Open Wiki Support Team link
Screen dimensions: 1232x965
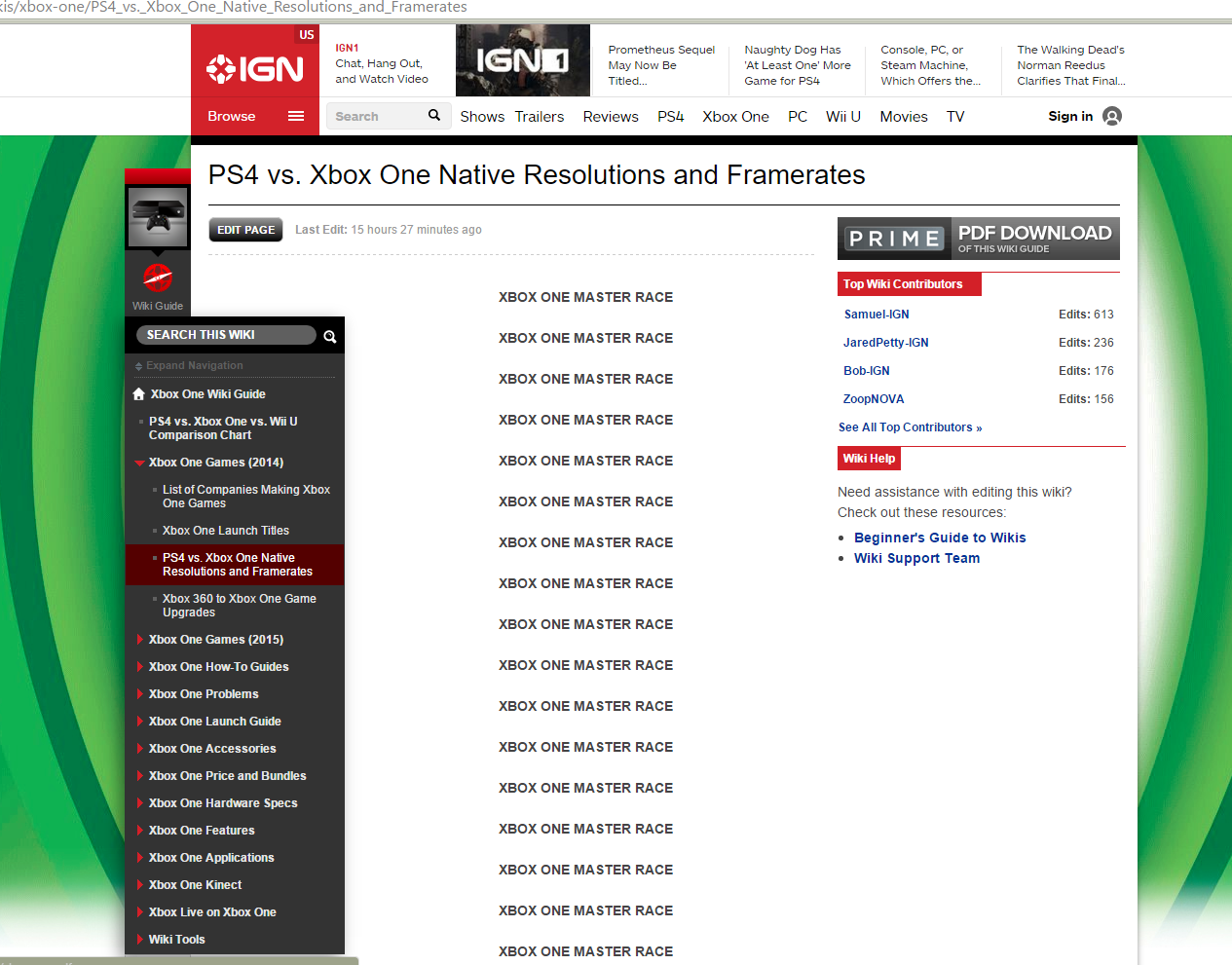point(917,558)
